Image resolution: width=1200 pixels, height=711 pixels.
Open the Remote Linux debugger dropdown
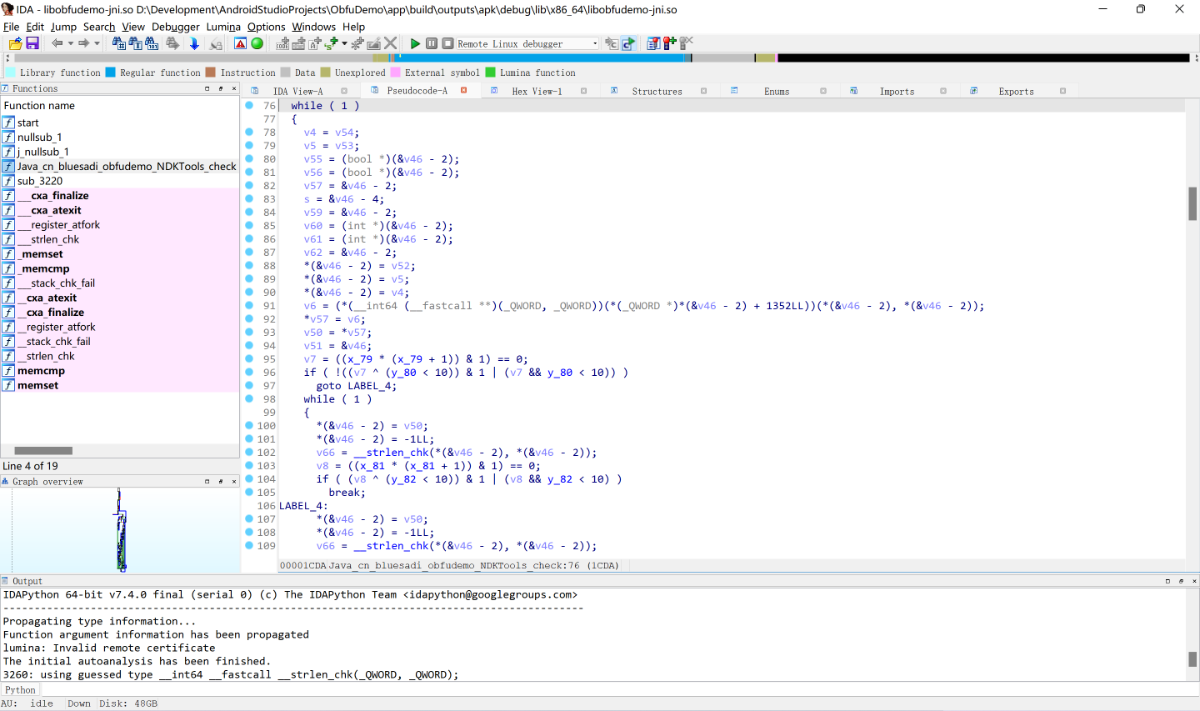595,44
